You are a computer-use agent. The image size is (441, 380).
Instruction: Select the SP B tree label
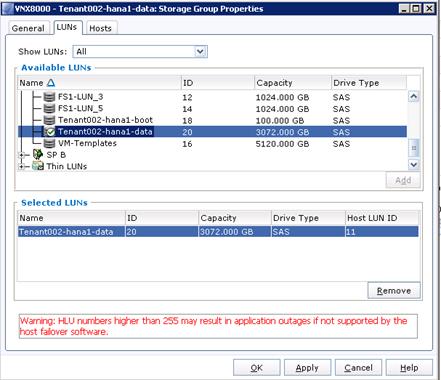(56, 155)
